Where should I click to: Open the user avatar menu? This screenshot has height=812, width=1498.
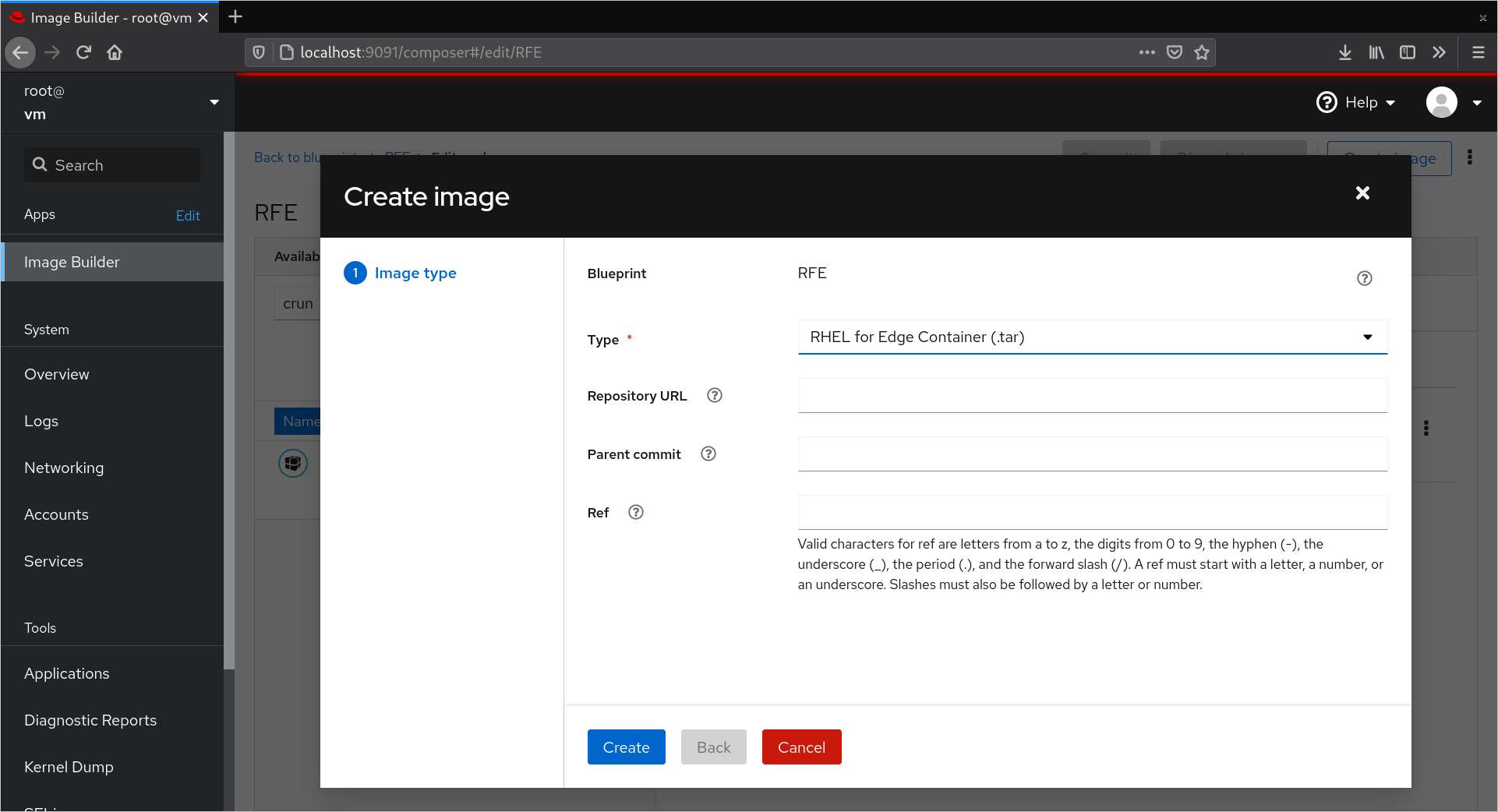(x=1442, y=102)
